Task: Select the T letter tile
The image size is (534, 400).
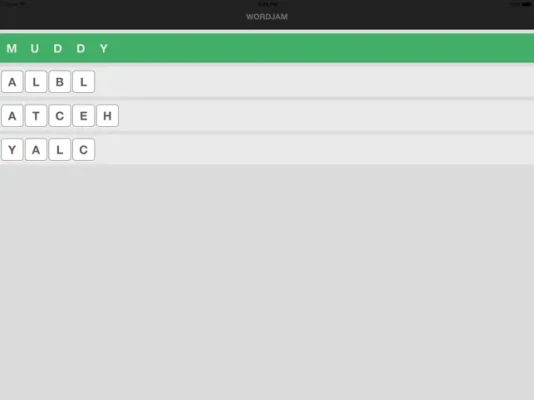Action: click(36, 116)
